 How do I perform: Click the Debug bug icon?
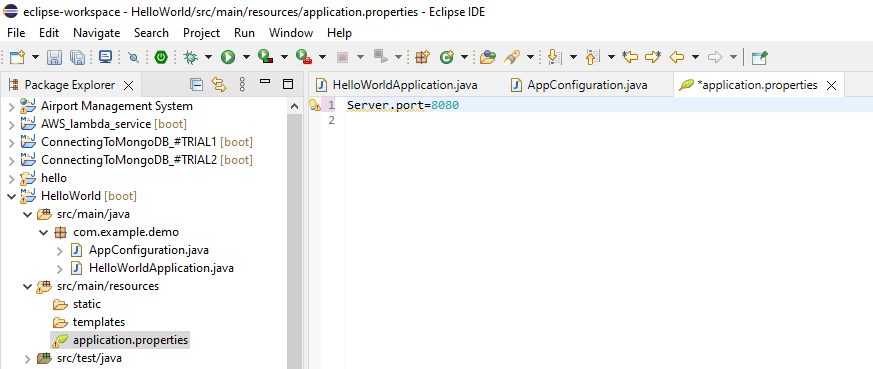191,57
